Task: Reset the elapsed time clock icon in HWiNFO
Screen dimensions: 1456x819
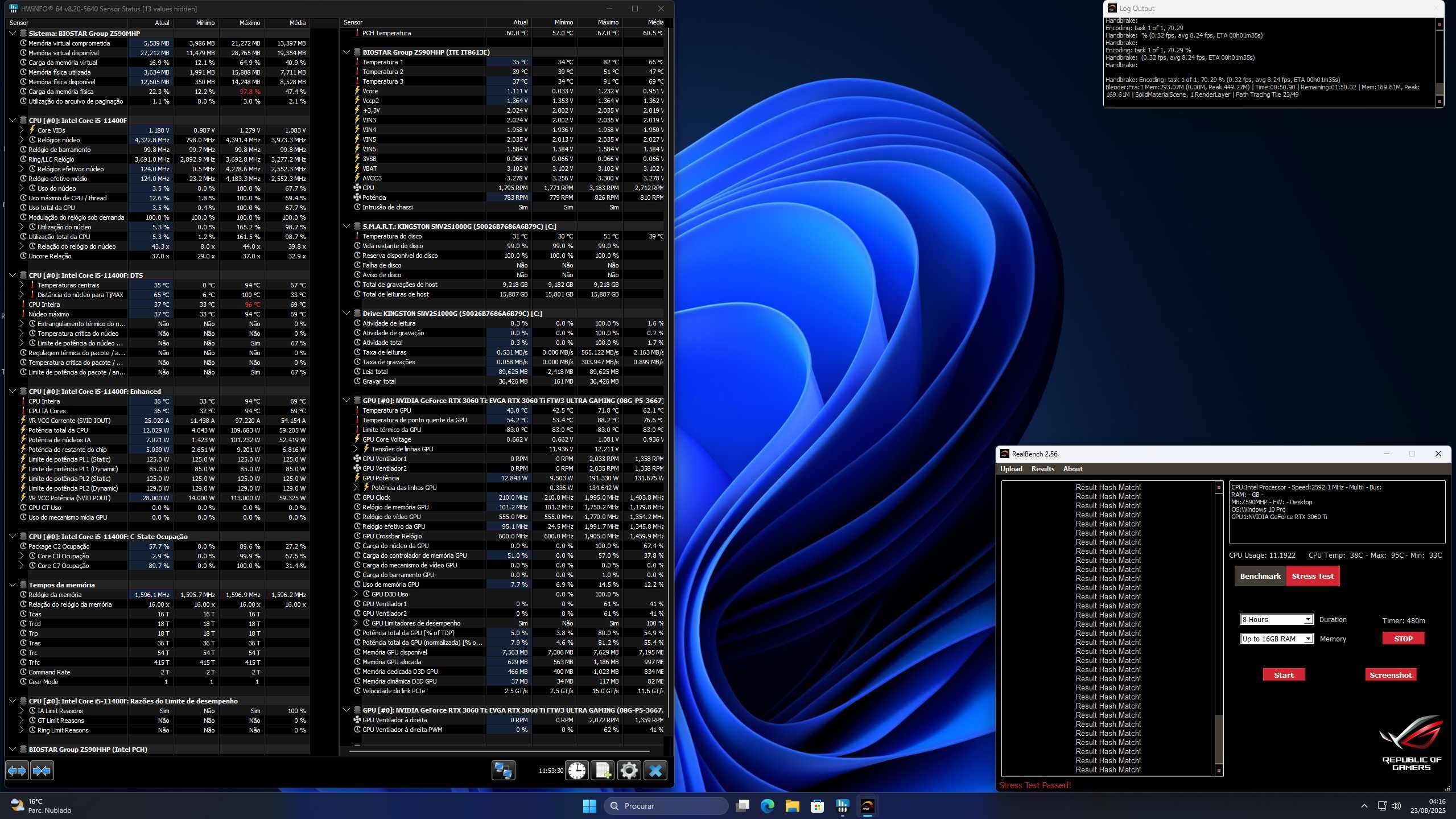Action: 577,771
